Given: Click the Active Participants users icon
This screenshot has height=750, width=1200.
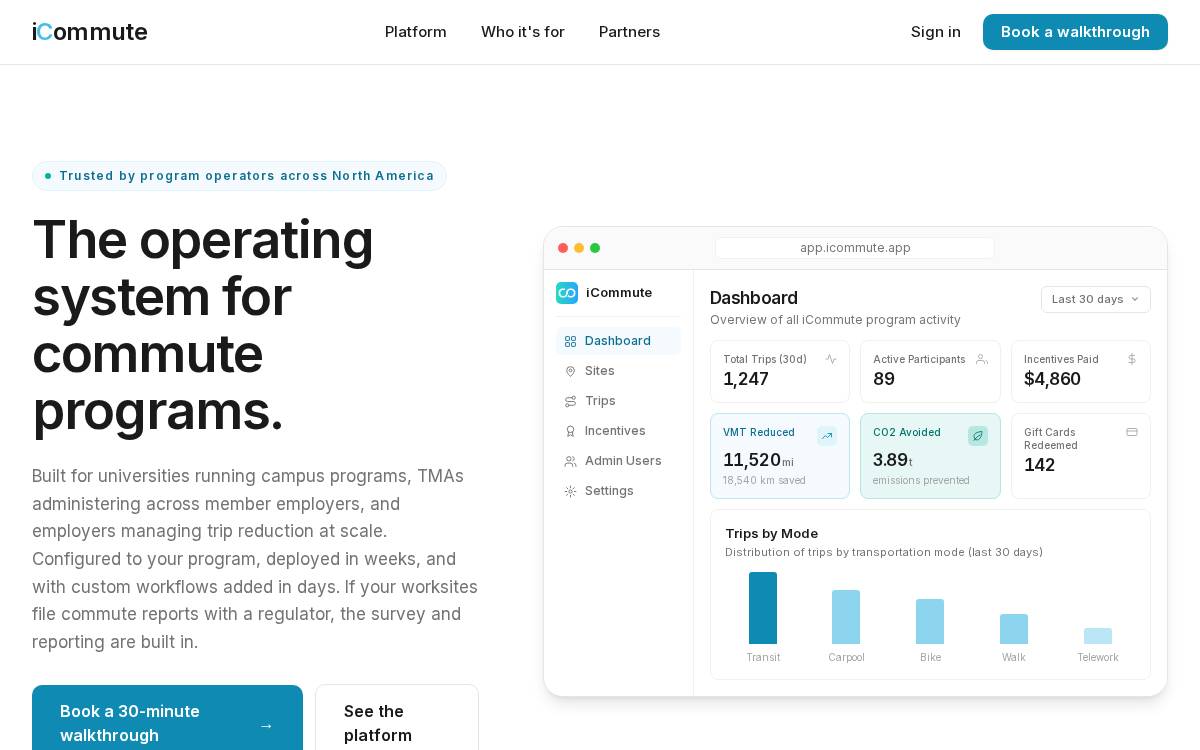Looking at the screenshot, I should pyautogui.click(x=982, y=359).
